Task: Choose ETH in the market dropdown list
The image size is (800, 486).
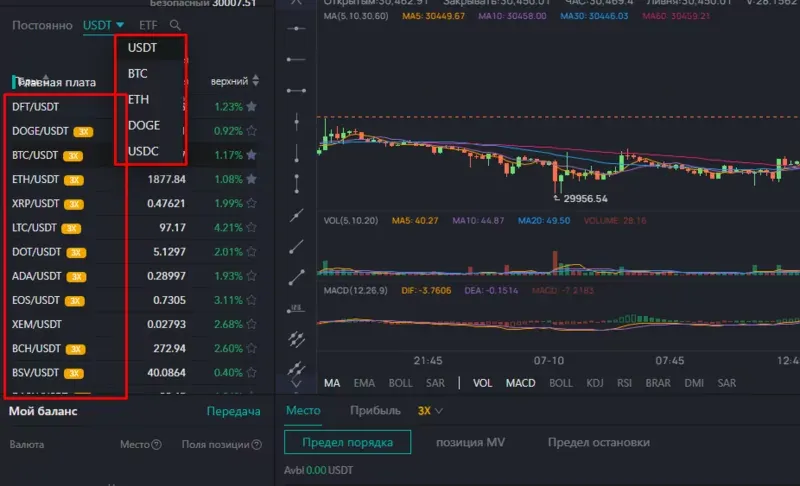Action: (139, 99)
